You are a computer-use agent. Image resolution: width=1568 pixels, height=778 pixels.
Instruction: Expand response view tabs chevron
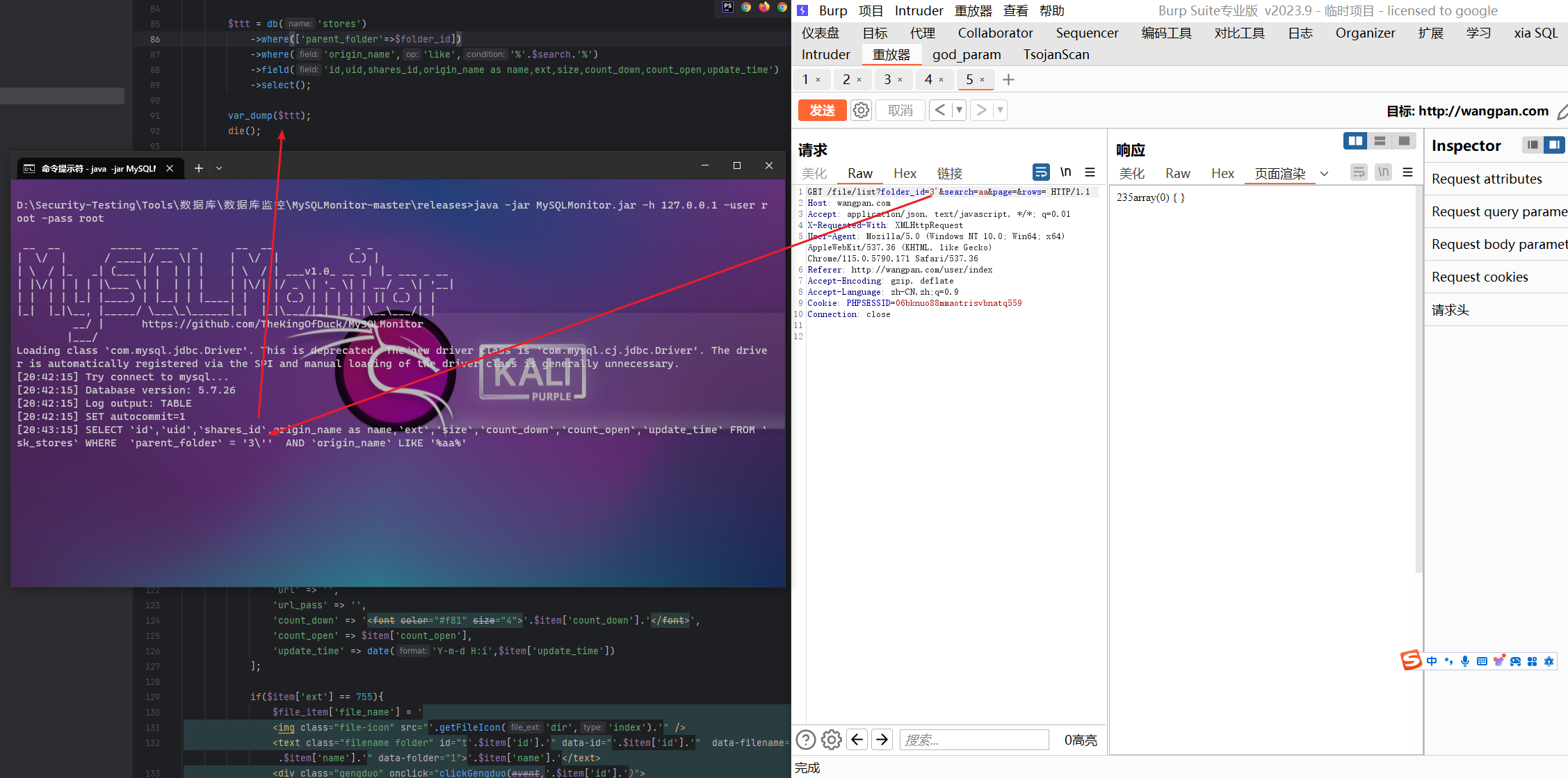1324,174
